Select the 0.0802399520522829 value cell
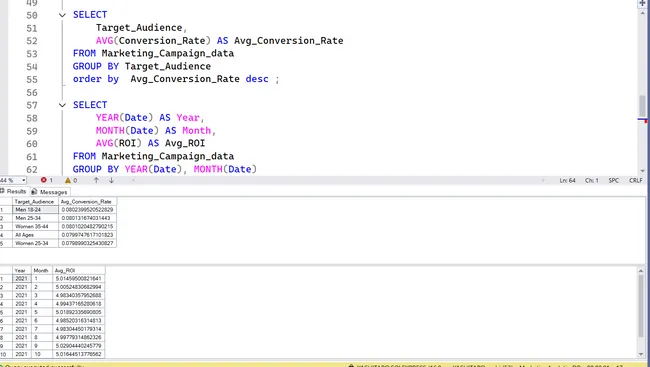 tap(87, 210)
